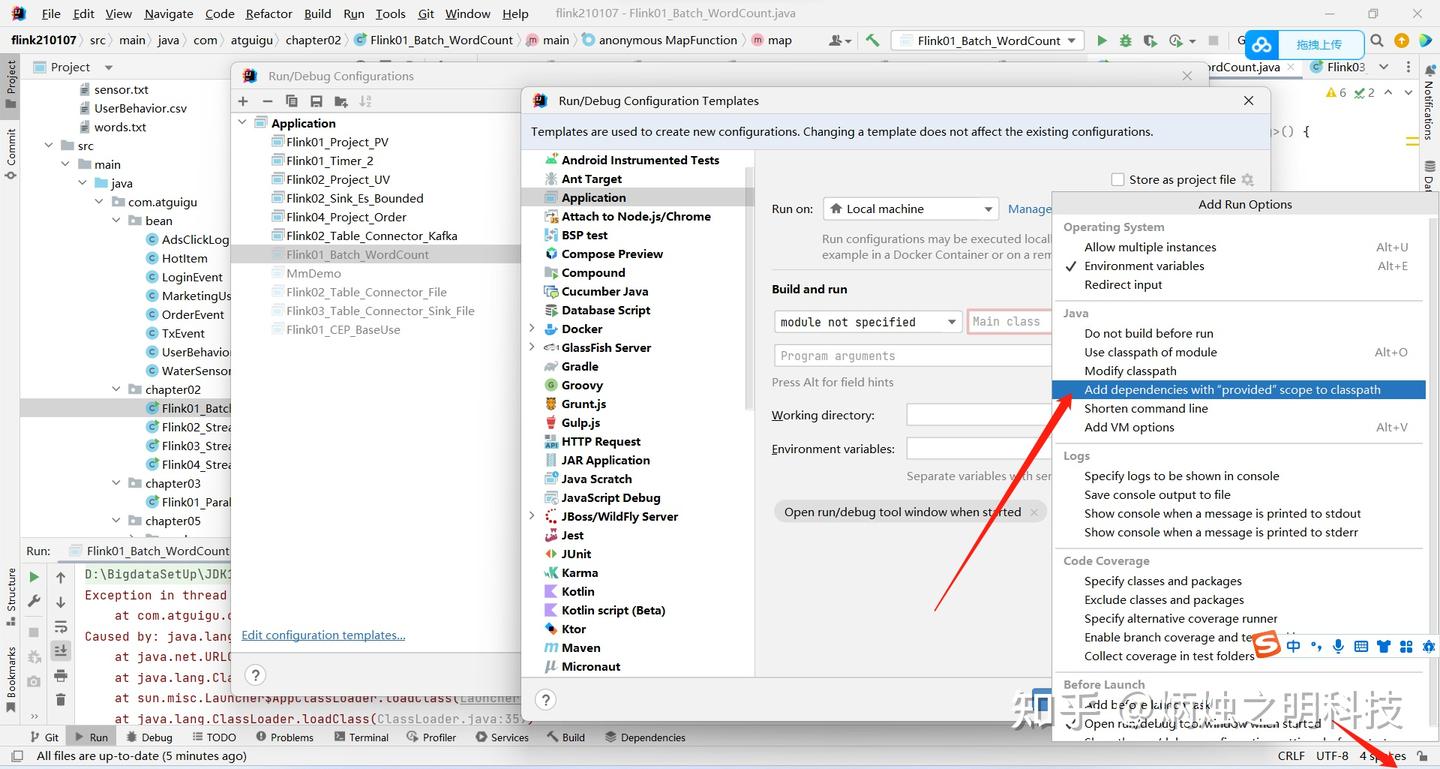The image size is (1440, 769).
Task: Click the Edit configuration templates link
Action: pyautogui.click(x=323, y=634)
